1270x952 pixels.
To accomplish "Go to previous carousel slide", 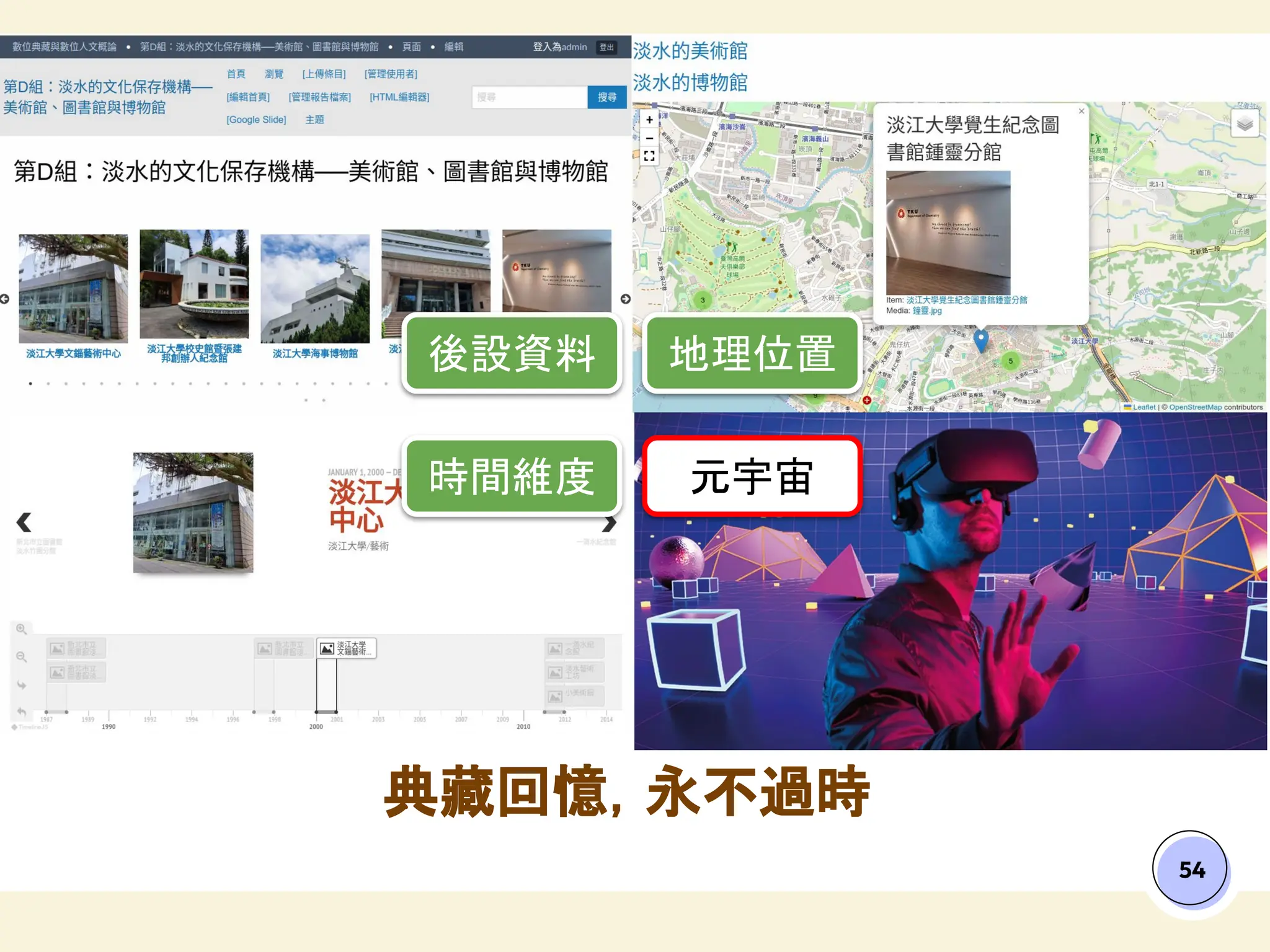I will point(5,299).
